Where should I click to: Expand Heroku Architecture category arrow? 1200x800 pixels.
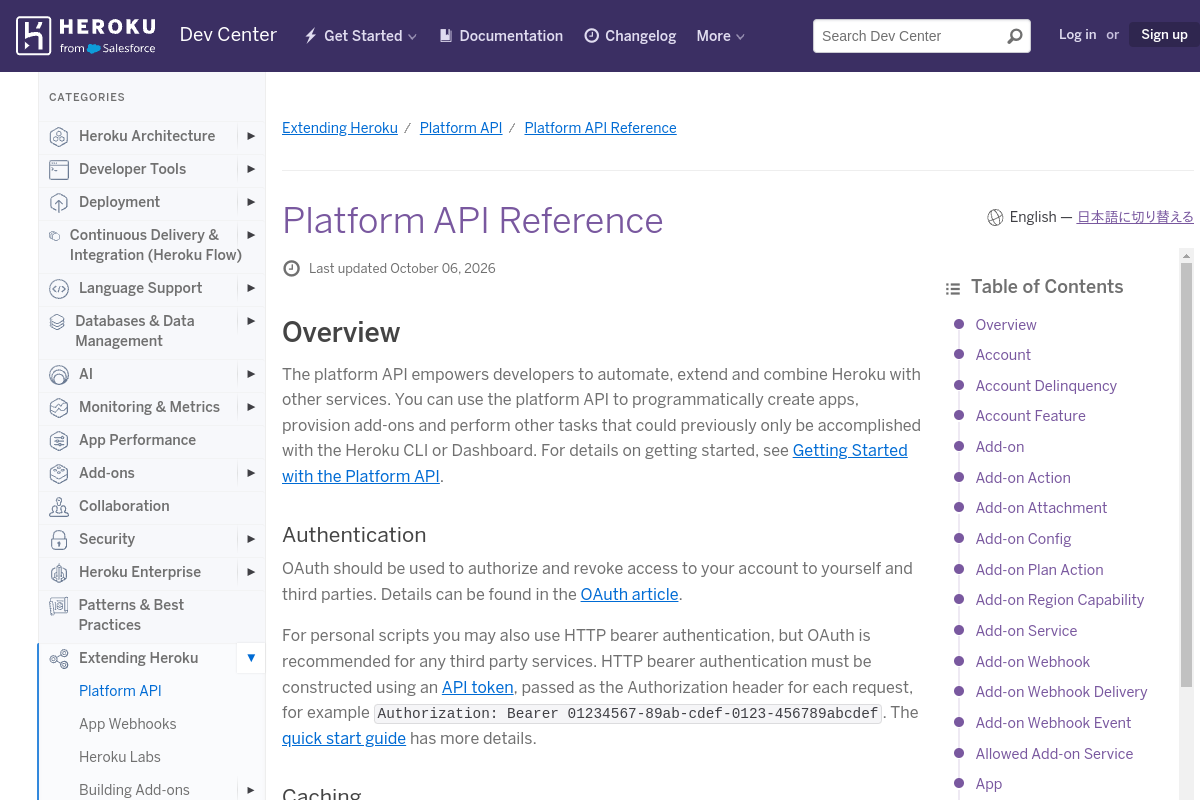pos(251,136)
